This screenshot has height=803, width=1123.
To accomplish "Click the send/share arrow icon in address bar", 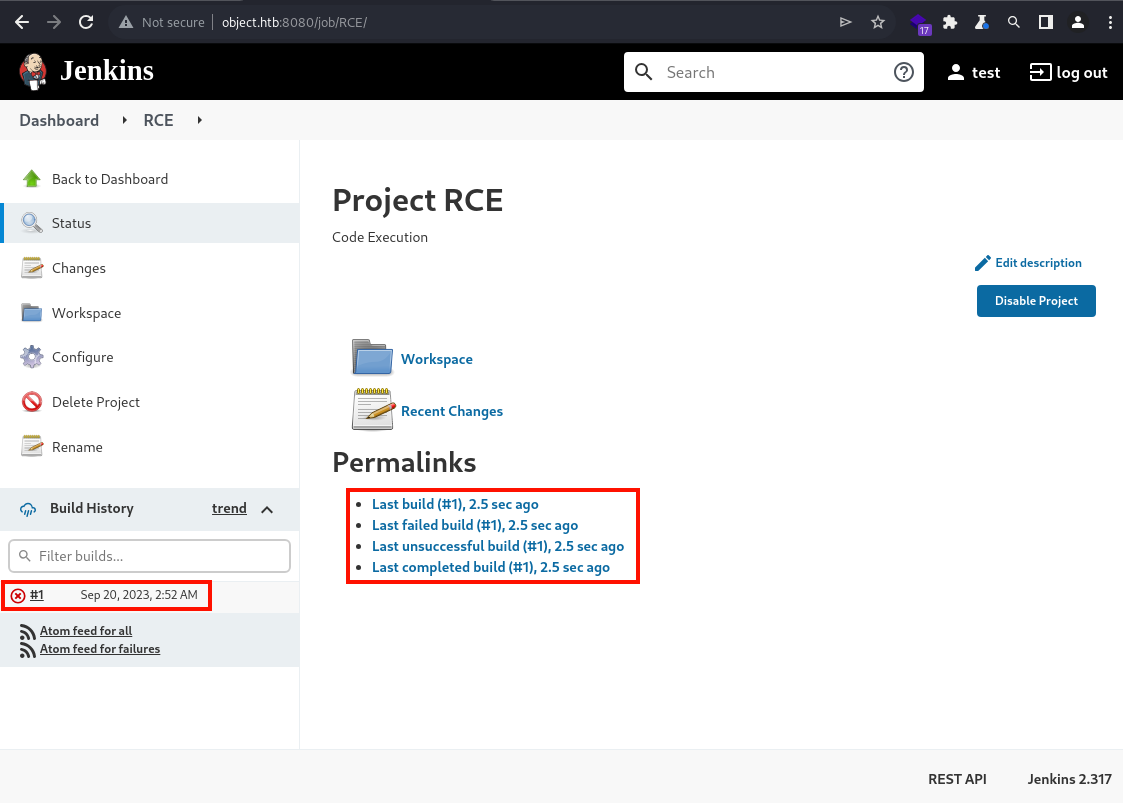I will pos(846,22).
